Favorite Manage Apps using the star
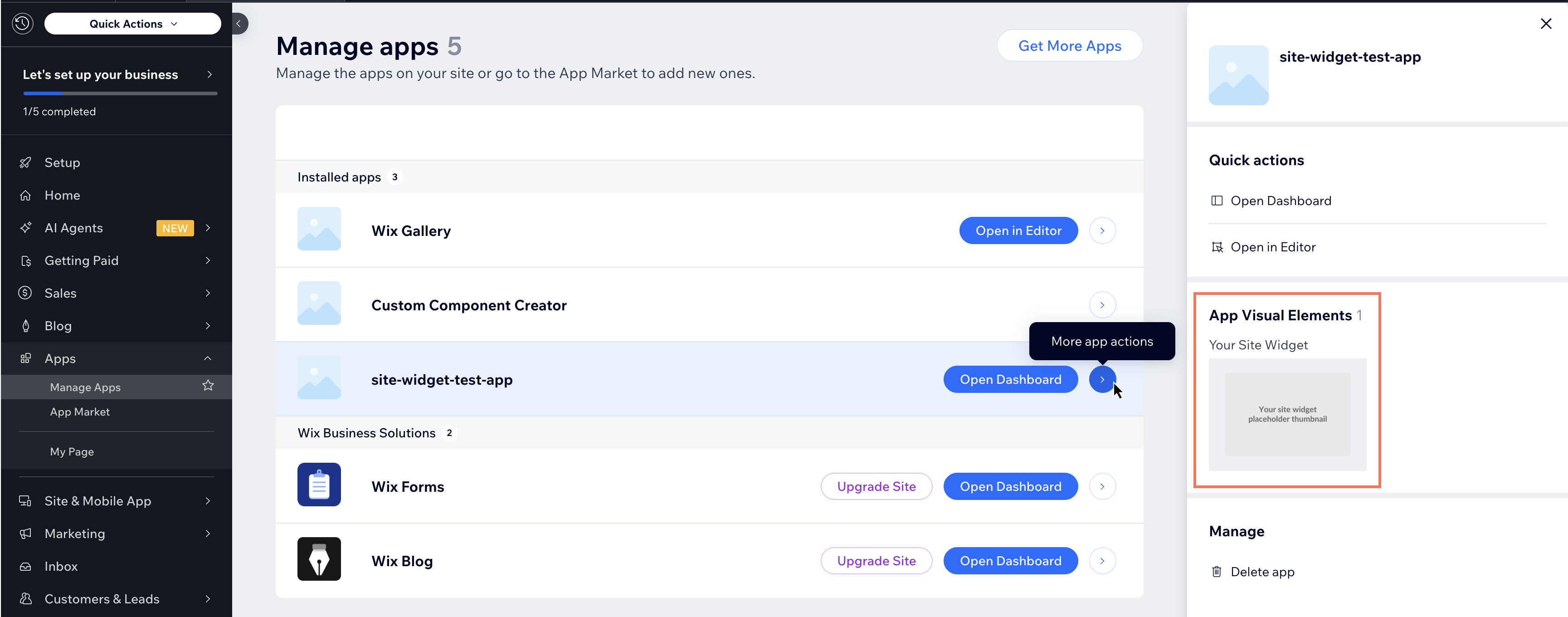Image resolution: width=1568 pixels, height=617 pixels. point(208,385)
